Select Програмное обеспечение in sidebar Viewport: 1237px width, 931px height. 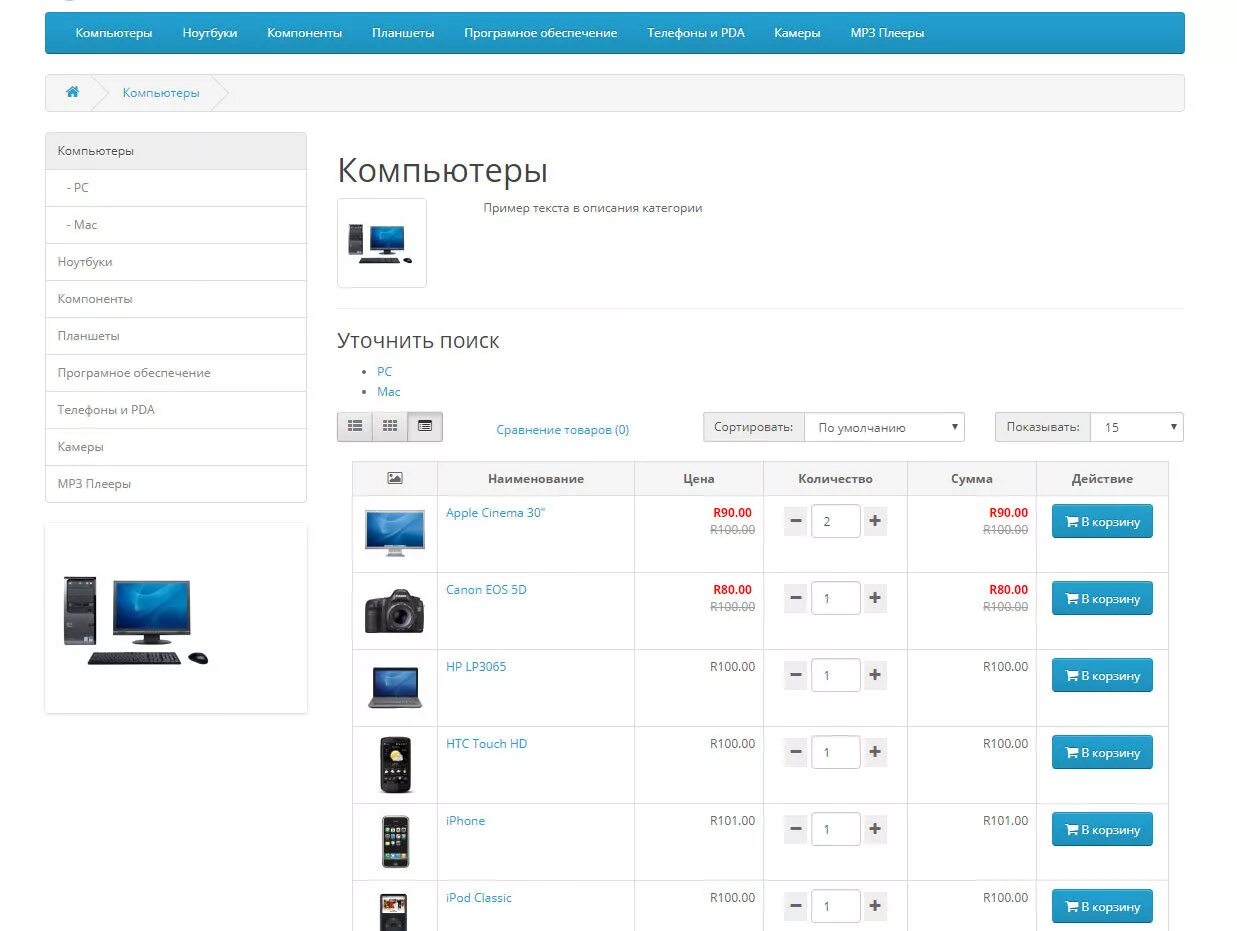click(176, 373)
